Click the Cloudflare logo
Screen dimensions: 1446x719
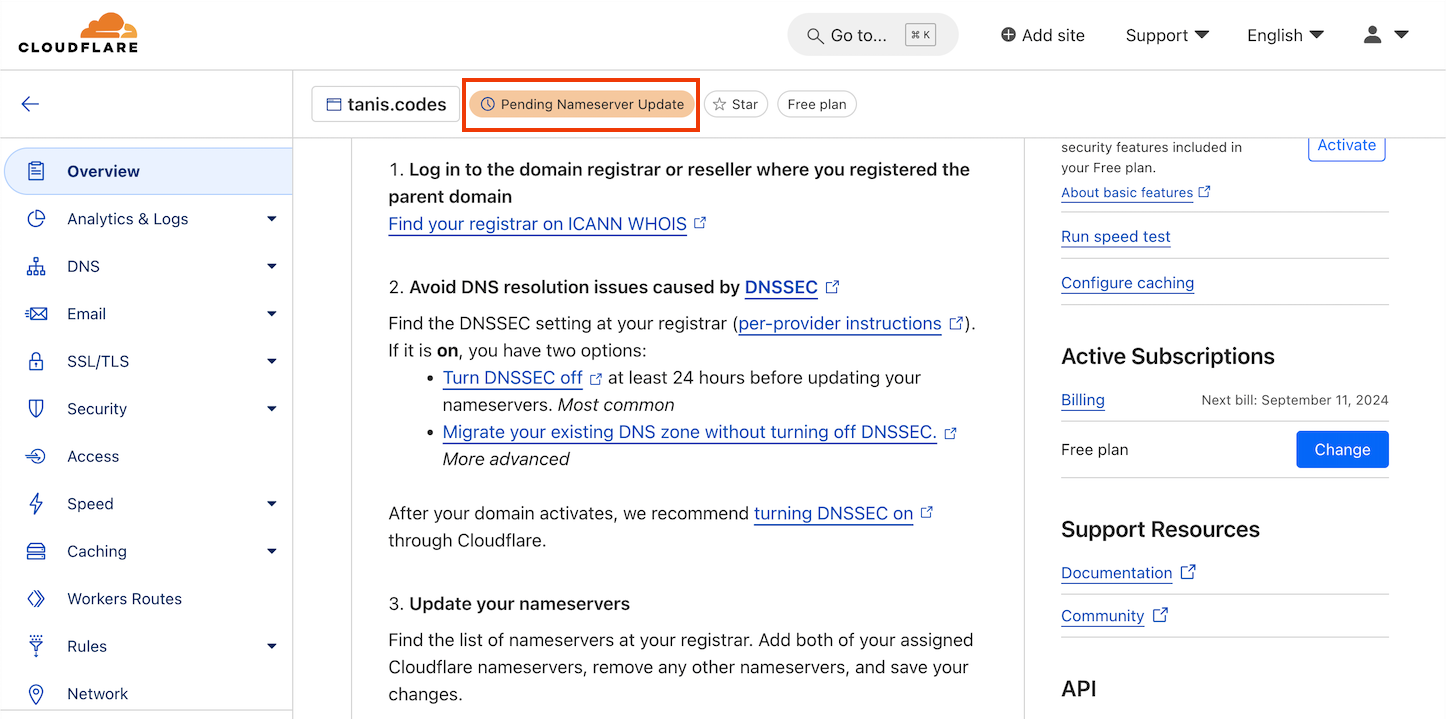(x=78, y=33)
